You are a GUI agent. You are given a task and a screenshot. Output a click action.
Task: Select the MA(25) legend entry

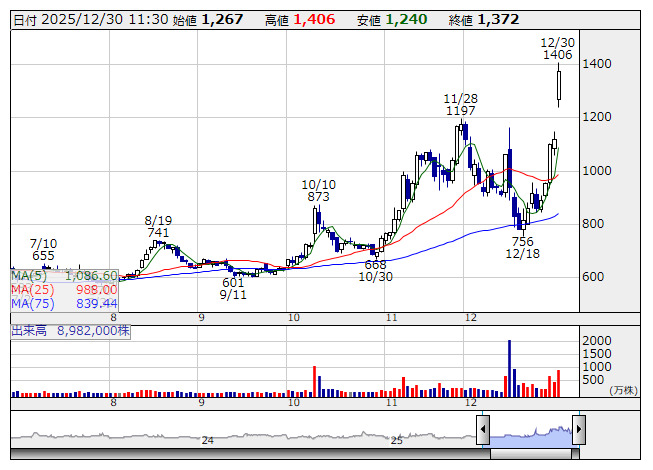tap(64, 289)
